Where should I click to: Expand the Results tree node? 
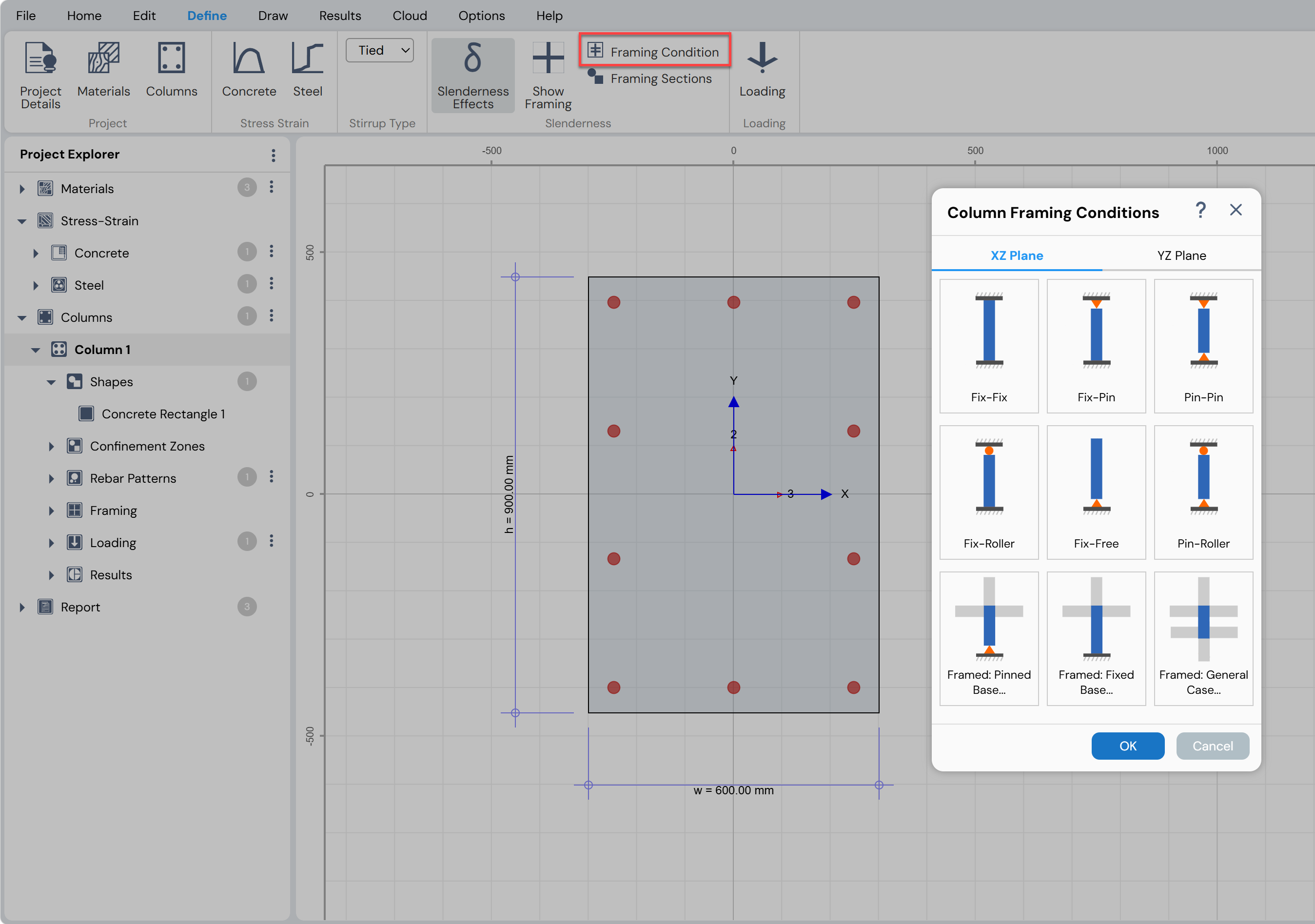(51, 574)
